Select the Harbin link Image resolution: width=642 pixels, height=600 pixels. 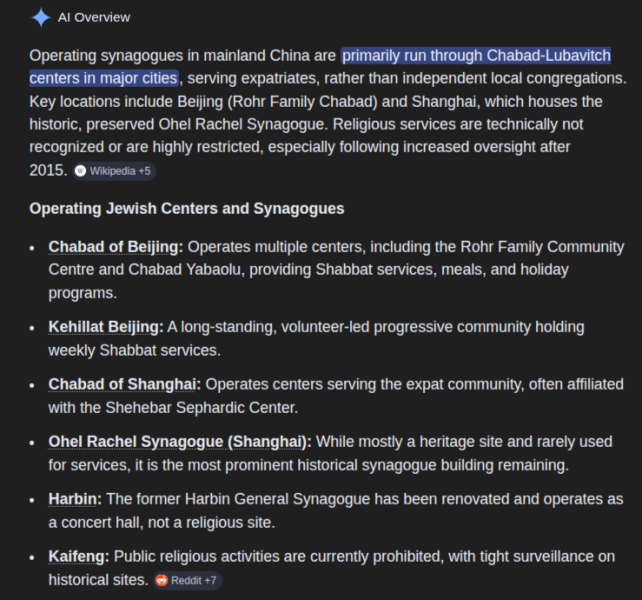[73, 499]
